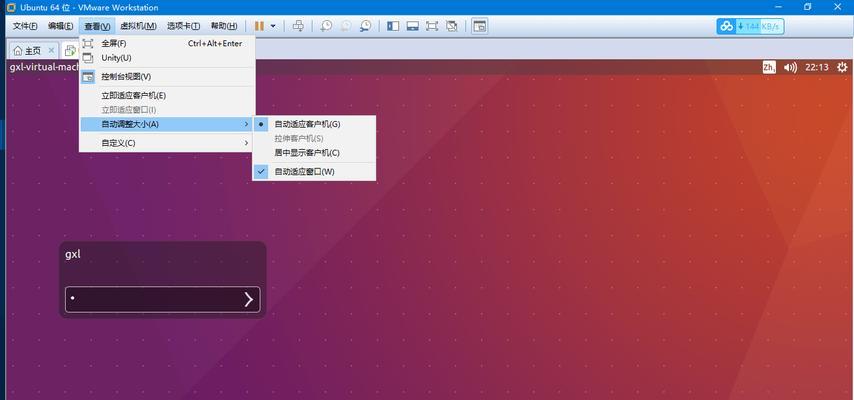Viewport: 854px width, 400px height.
Task: Close the 主页 tab
Action: pos(51,51)
